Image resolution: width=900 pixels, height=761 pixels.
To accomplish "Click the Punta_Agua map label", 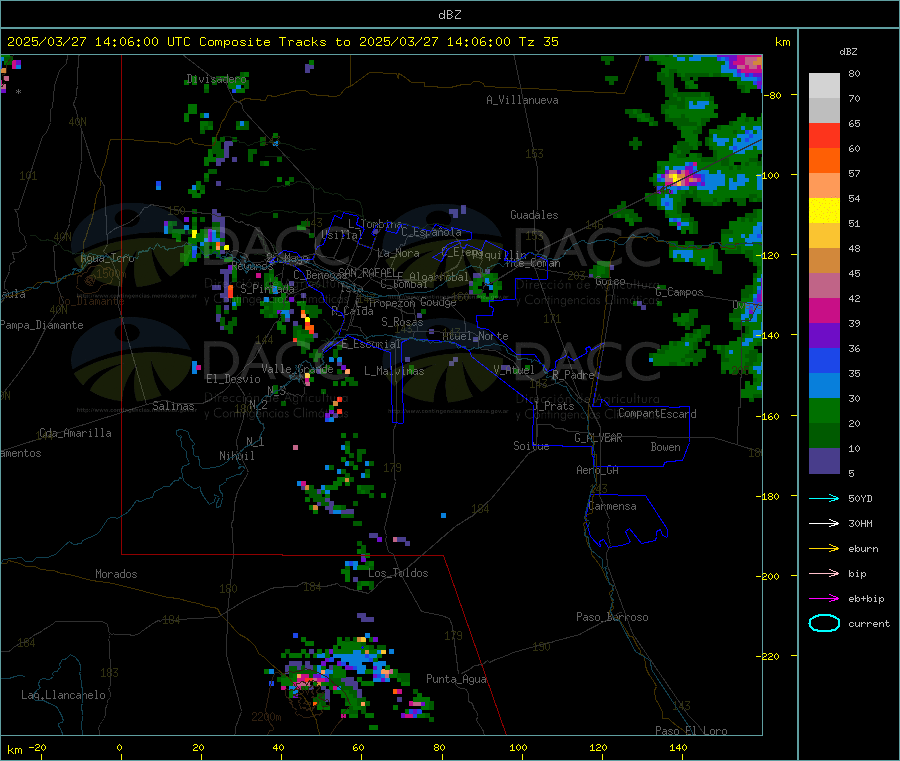I will point(456,680).
